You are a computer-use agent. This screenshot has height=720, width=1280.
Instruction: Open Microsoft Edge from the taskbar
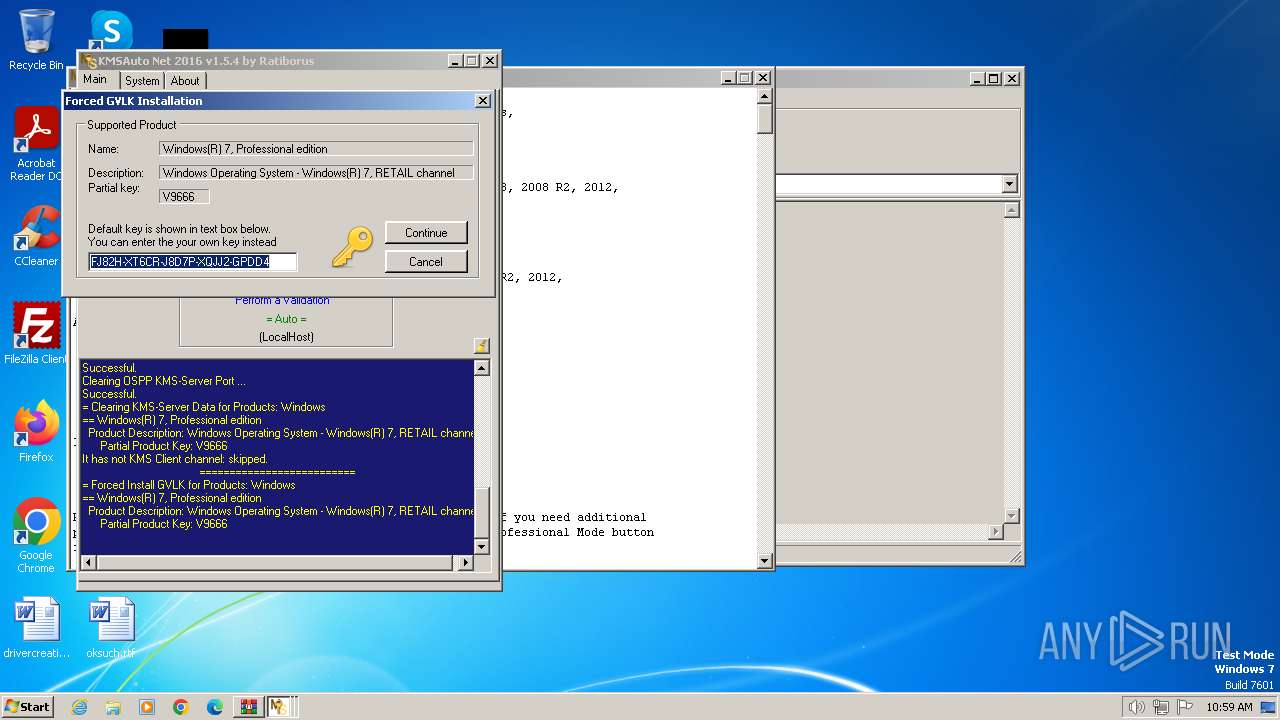pos(215,707)
